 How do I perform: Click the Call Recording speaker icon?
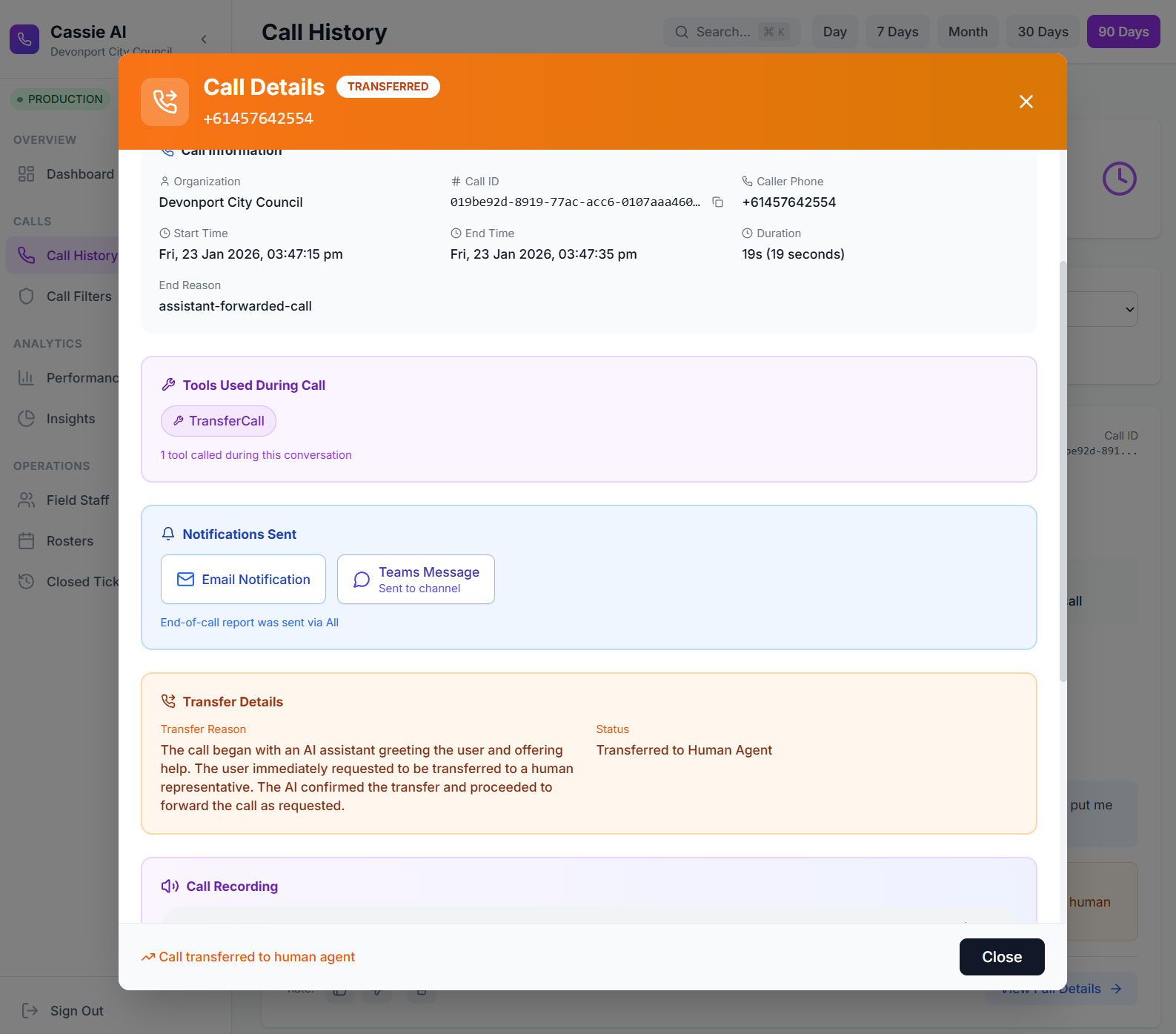tap(170, 886)
